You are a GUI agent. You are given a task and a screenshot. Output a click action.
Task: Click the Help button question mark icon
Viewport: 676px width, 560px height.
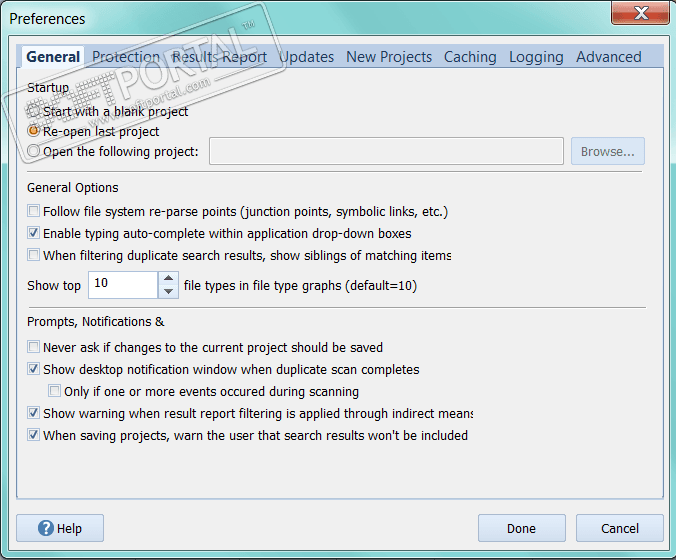tap(45, 528)
